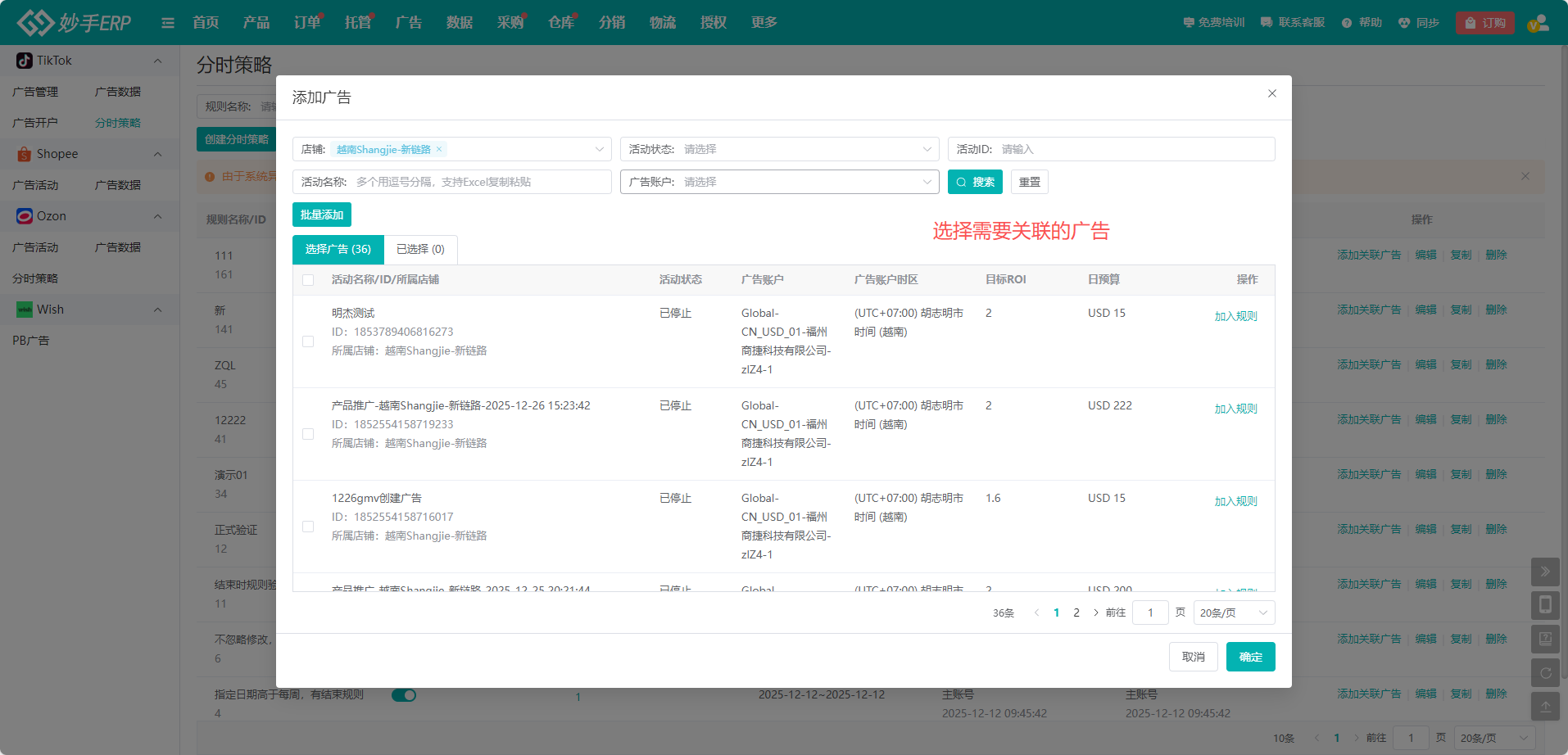Image resolution: width=1568 pixels, height=755 pixels.
Task: Click the Wish logo icon in sidebar
Action: tap(25, 310)
